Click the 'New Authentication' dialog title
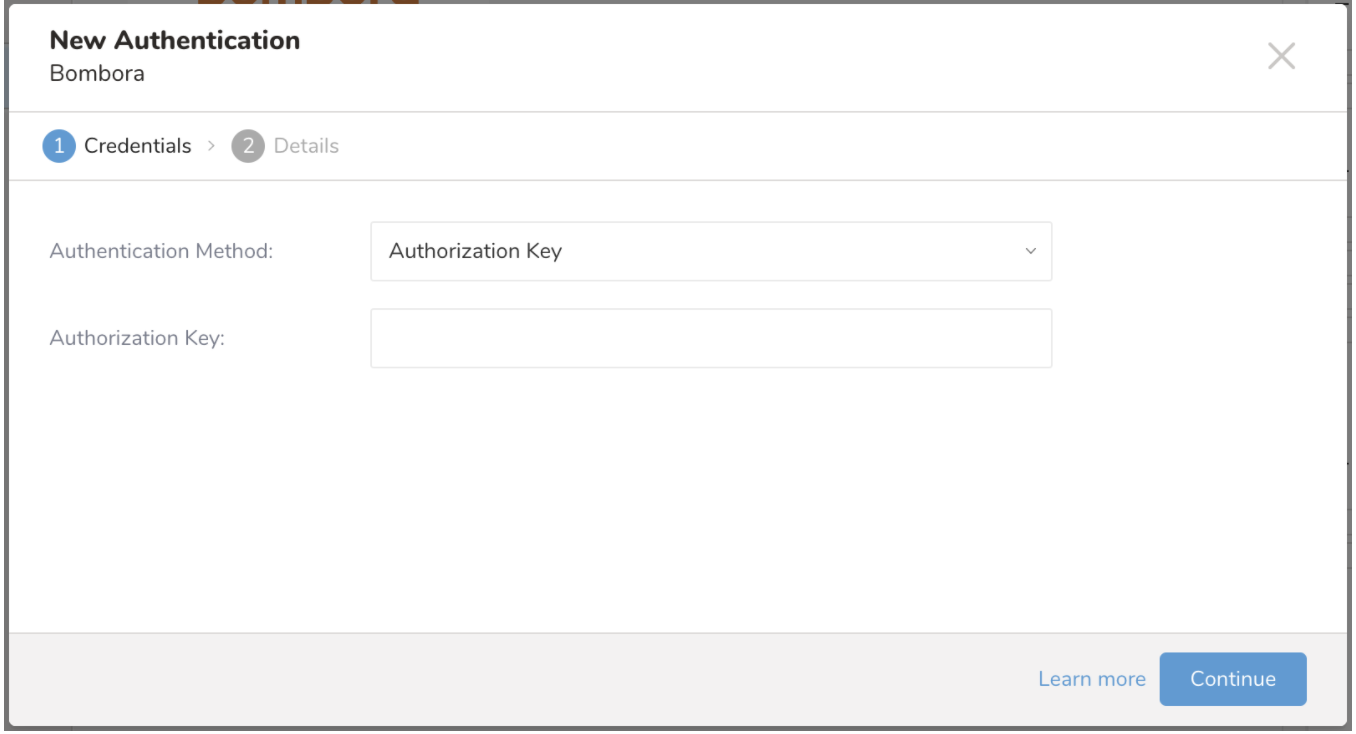1356x734 pixels. (x=175, y=40)
